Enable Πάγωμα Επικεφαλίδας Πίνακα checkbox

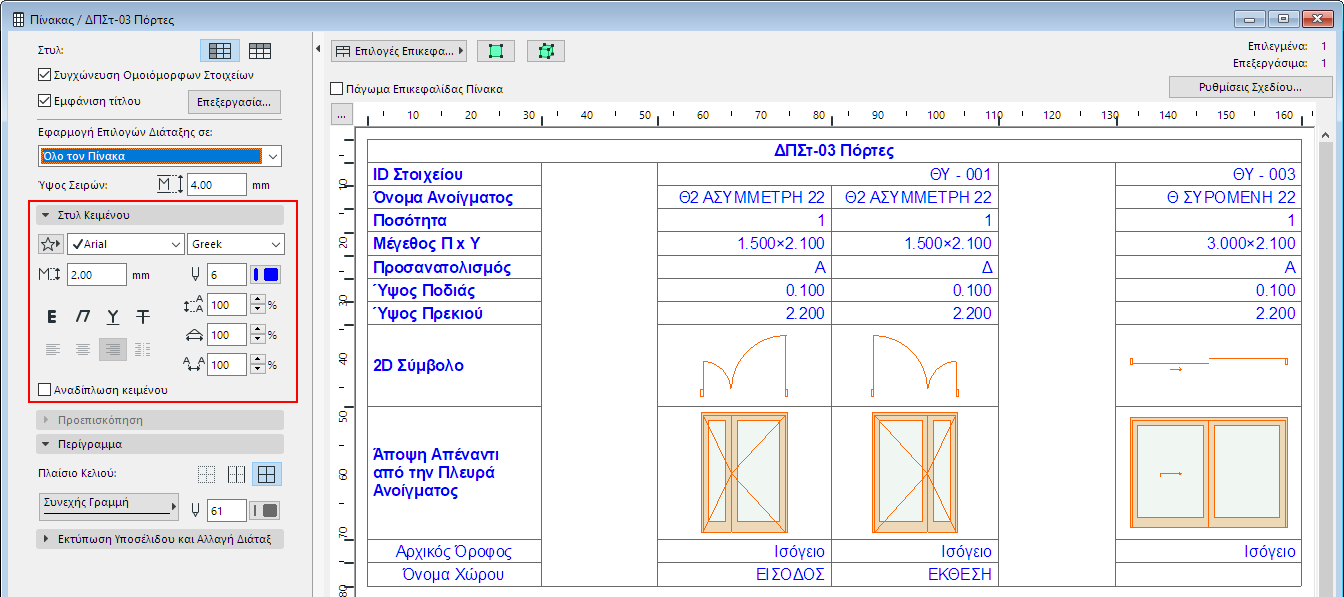tap(337, 89)
